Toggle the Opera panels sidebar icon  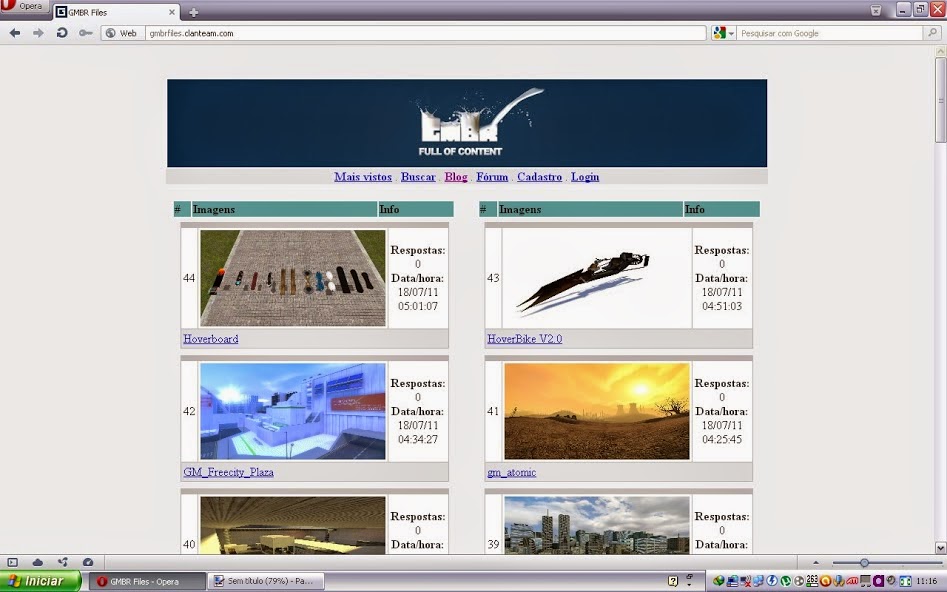[13, 563]
